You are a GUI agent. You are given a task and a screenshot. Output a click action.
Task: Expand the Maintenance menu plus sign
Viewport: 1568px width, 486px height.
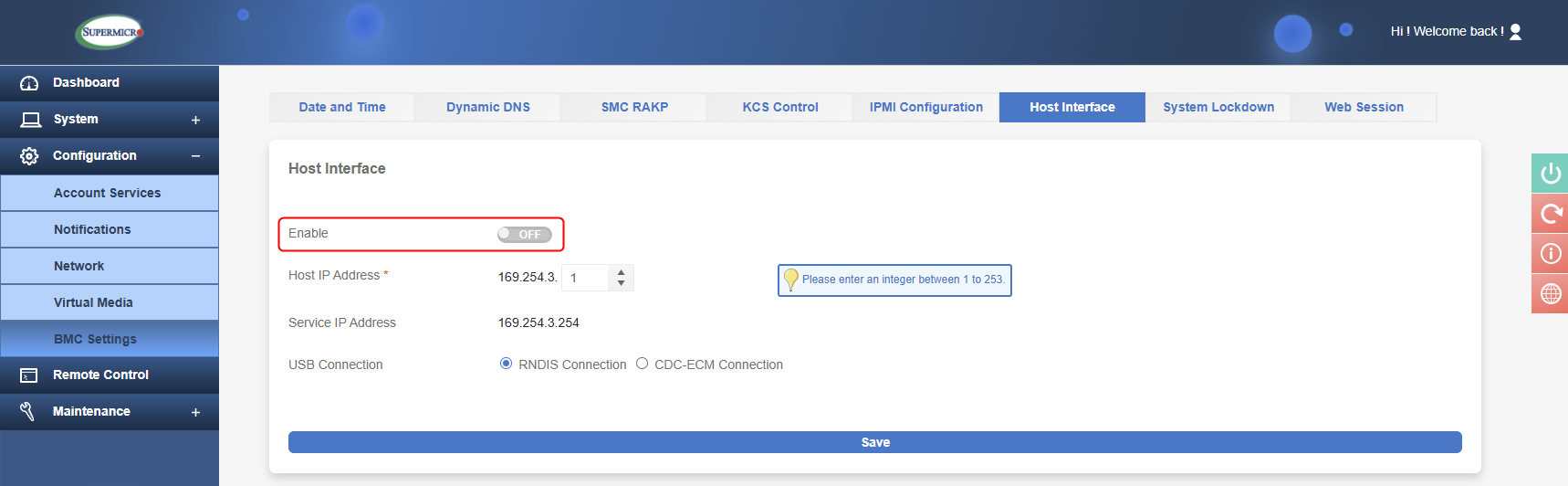click(195, 412)
